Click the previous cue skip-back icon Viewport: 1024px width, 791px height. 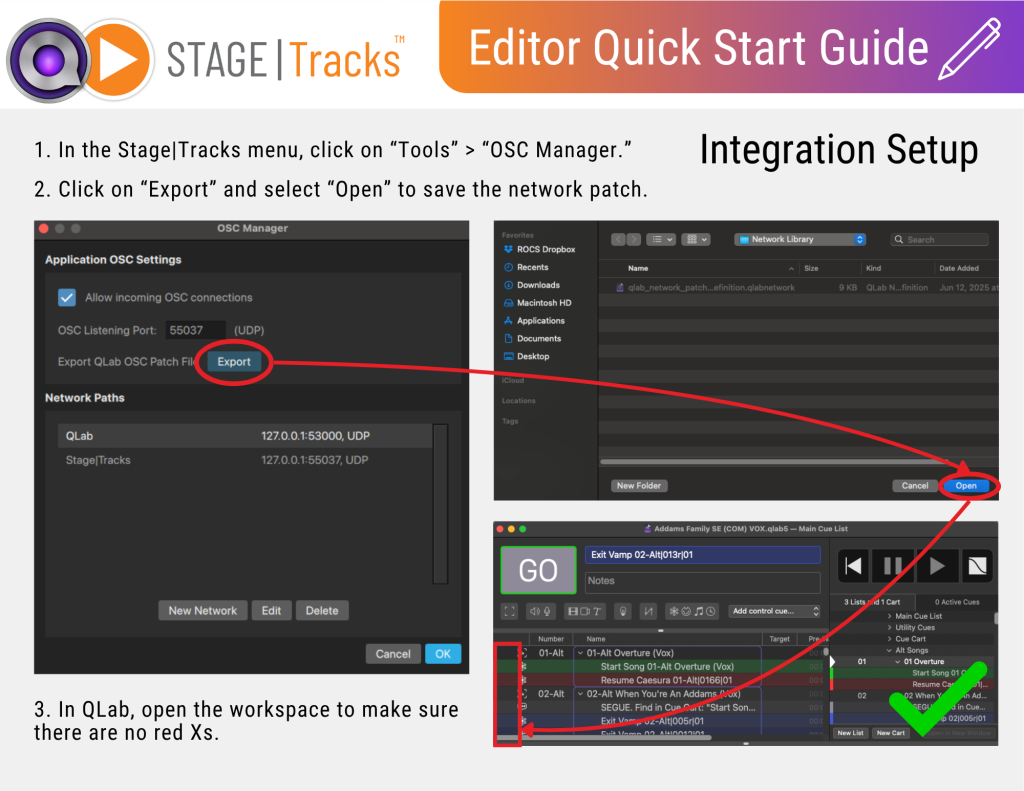coord(852,566)
